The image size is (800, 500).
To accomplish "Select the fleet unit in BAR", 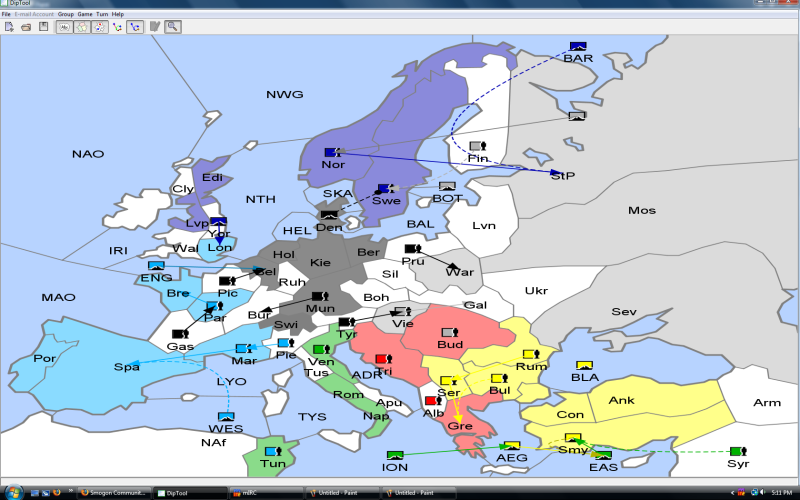I will 577,46.
